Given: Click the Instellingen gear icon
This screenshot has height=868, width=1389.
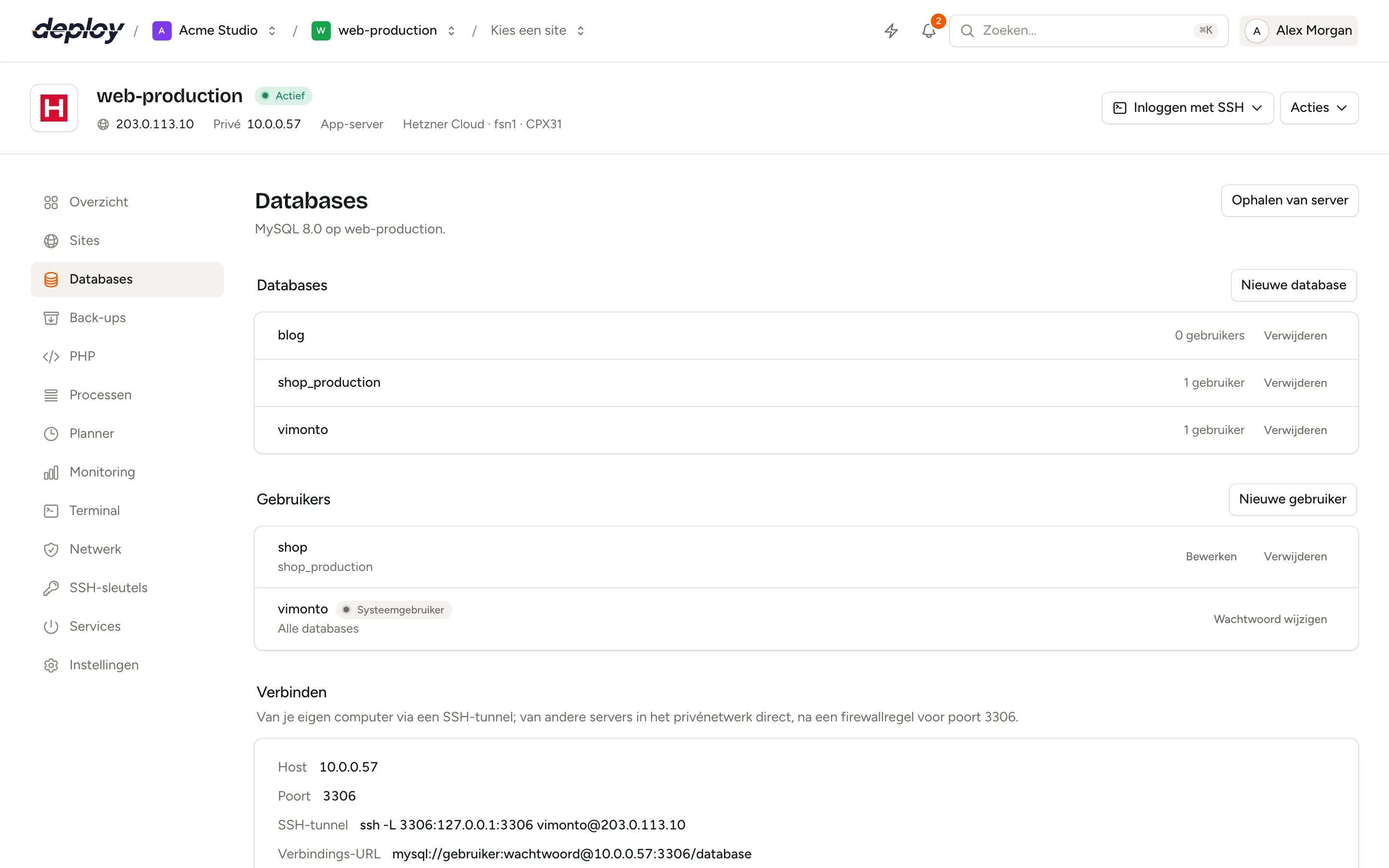Looking at the screenshot, I should click(51, 665).
